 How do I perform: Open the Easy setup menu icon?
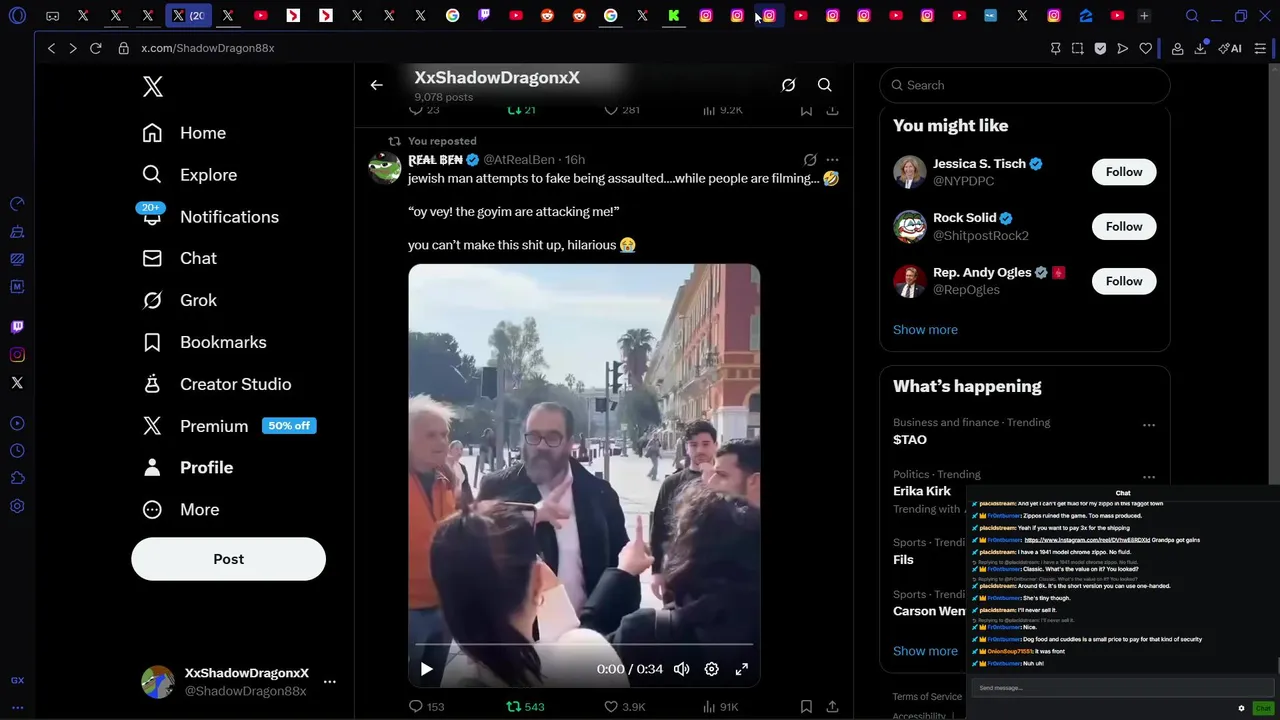pos(1260,48)
